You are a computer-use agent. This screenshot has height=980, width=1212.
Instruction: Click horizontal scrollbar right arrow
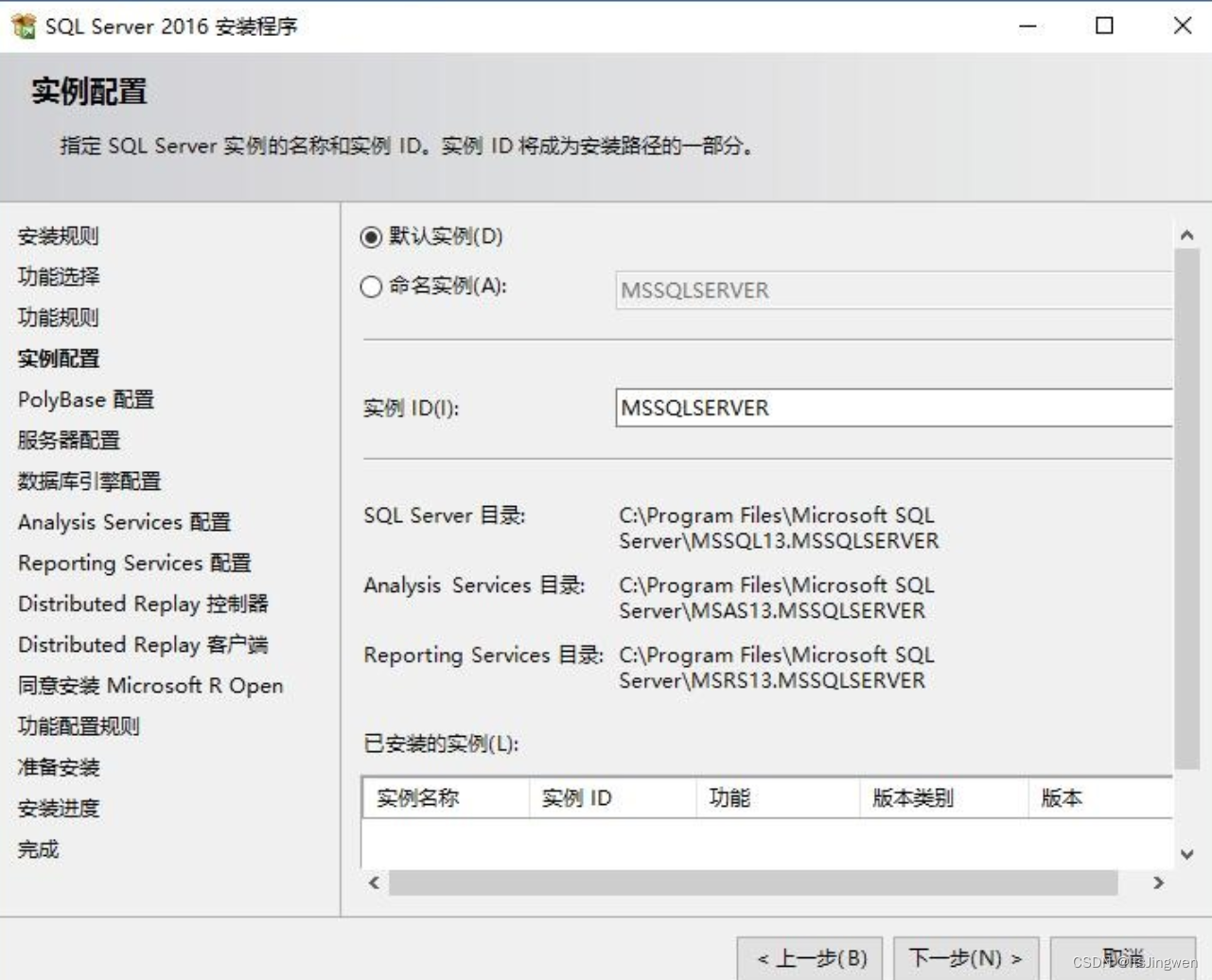coord(1158,883)
